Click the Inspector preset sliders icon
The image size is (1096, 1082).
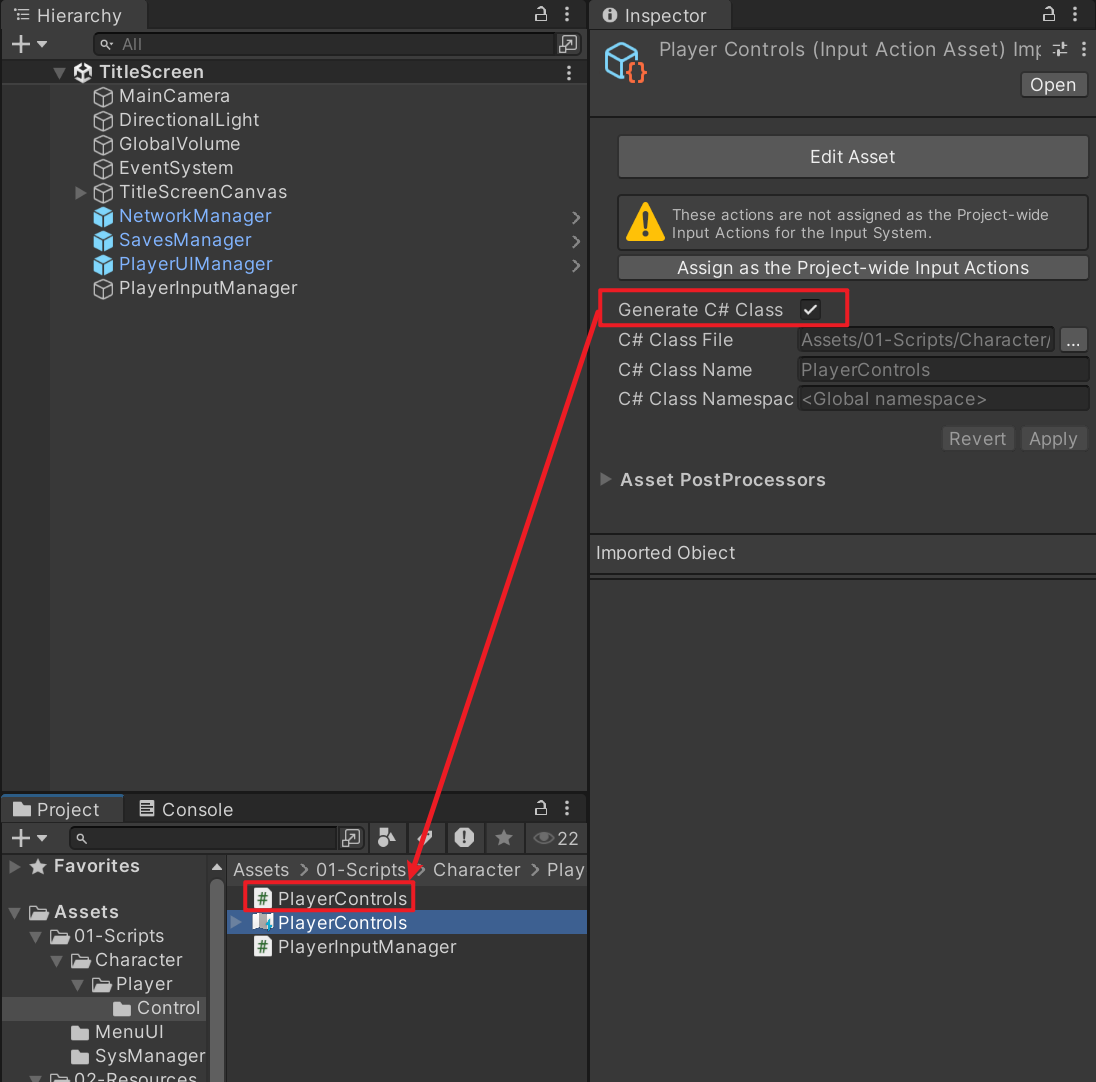click(1060, 49)
